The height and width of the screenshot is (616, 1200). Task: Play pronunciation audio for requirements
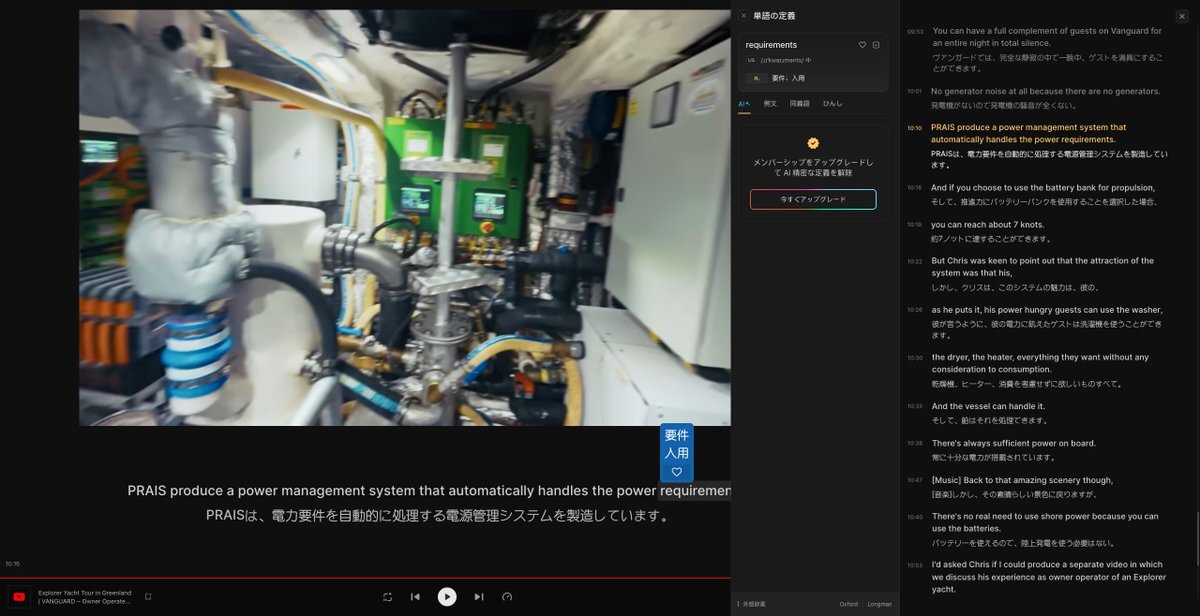click(809, 60)
